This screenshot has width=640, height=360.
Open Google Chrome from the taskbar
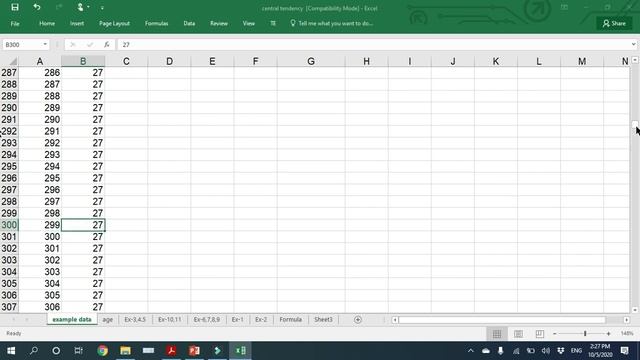click(x=102, y=351)
